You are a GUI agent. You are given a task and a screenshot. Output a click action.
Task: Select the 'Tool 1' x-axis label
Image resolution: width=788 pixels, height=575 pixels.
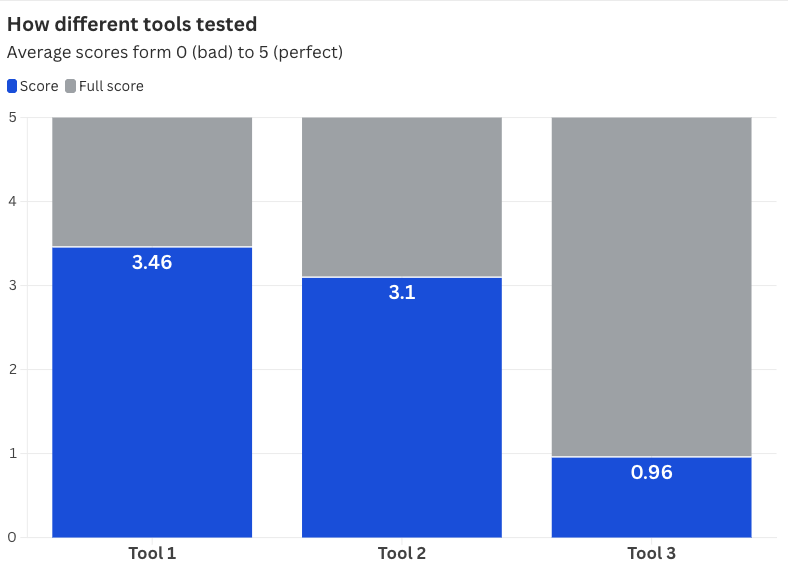click(x=152, y=553)
